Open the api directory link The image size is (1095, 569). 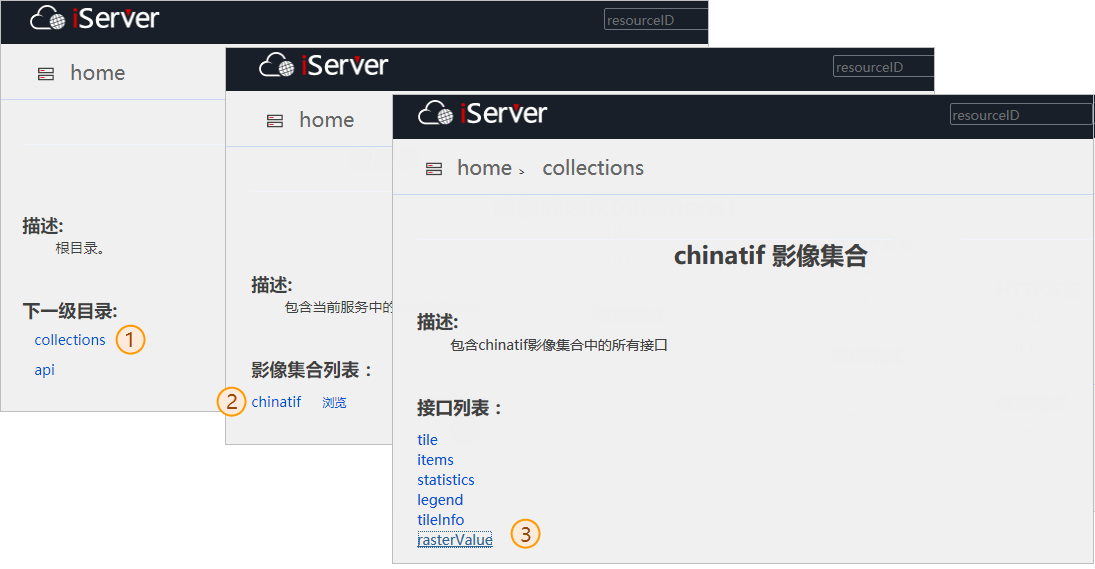pyautogui.click(x=45, y=370)
